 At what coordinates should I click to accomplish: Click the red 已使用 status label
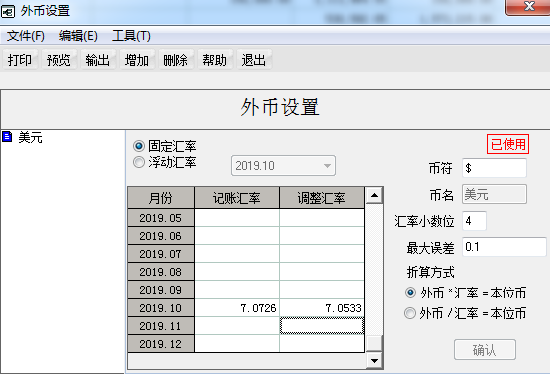pyautogui.click(x=508, y=144)
